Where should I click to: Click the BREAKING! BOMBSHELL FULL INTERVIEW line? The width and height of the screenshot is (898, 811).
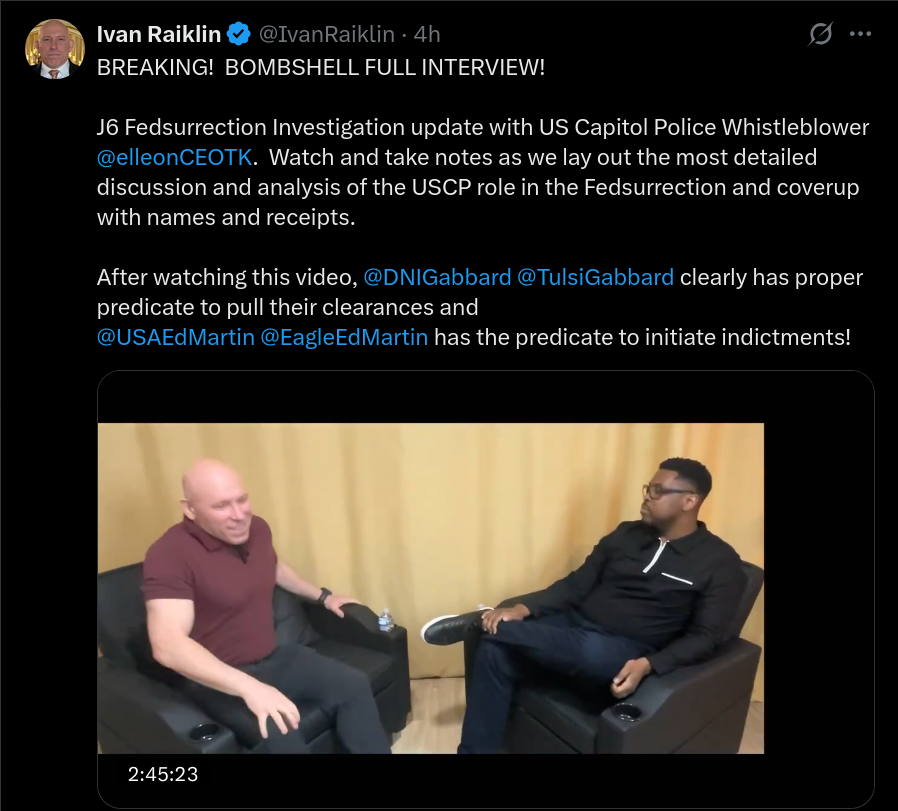click(321, 68)
